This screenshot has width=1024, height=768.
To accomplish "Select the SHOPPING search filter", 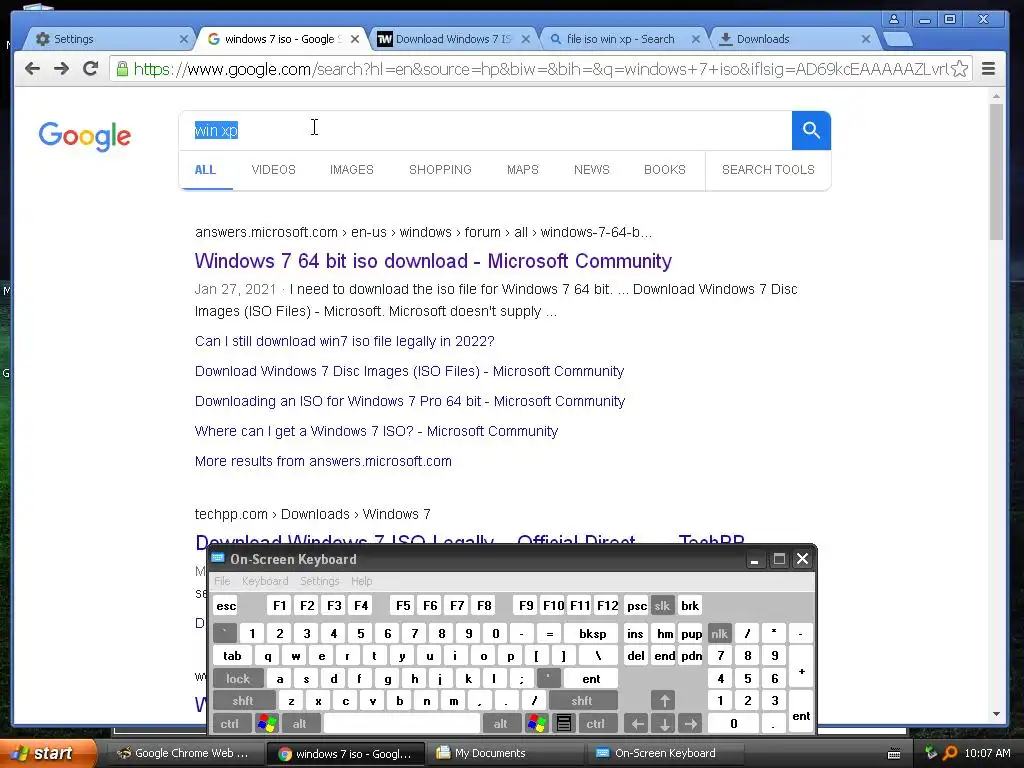I will click(x=440, y=170).
